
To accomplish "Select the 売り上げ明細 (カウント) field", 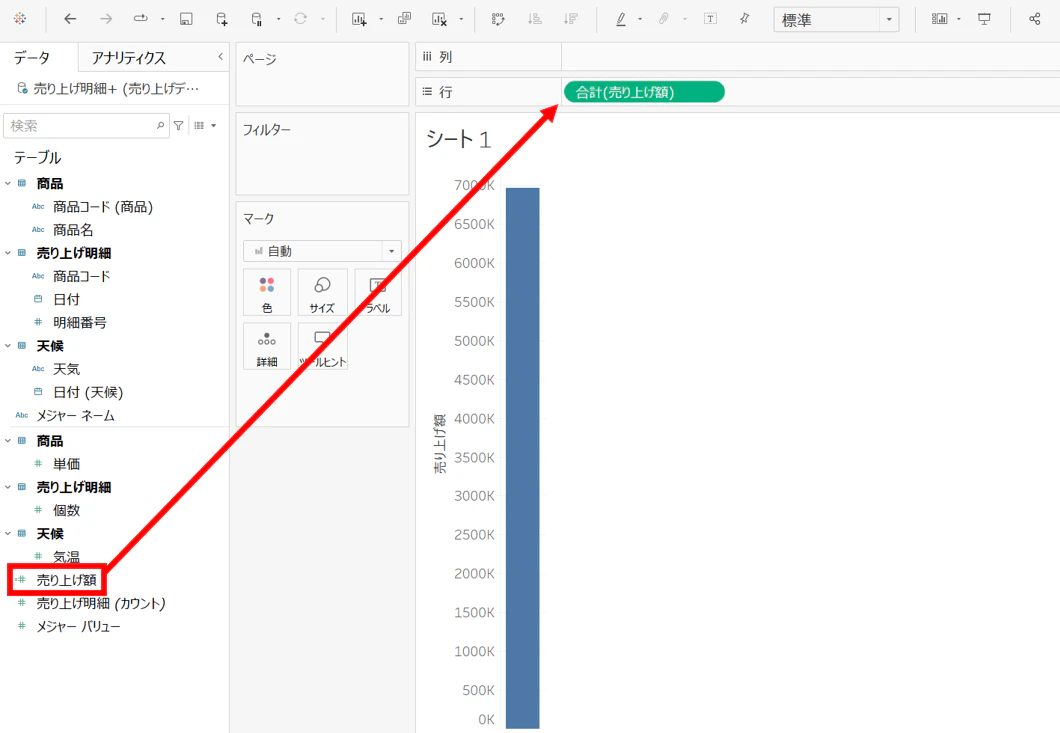I will [x=101, y=603].
